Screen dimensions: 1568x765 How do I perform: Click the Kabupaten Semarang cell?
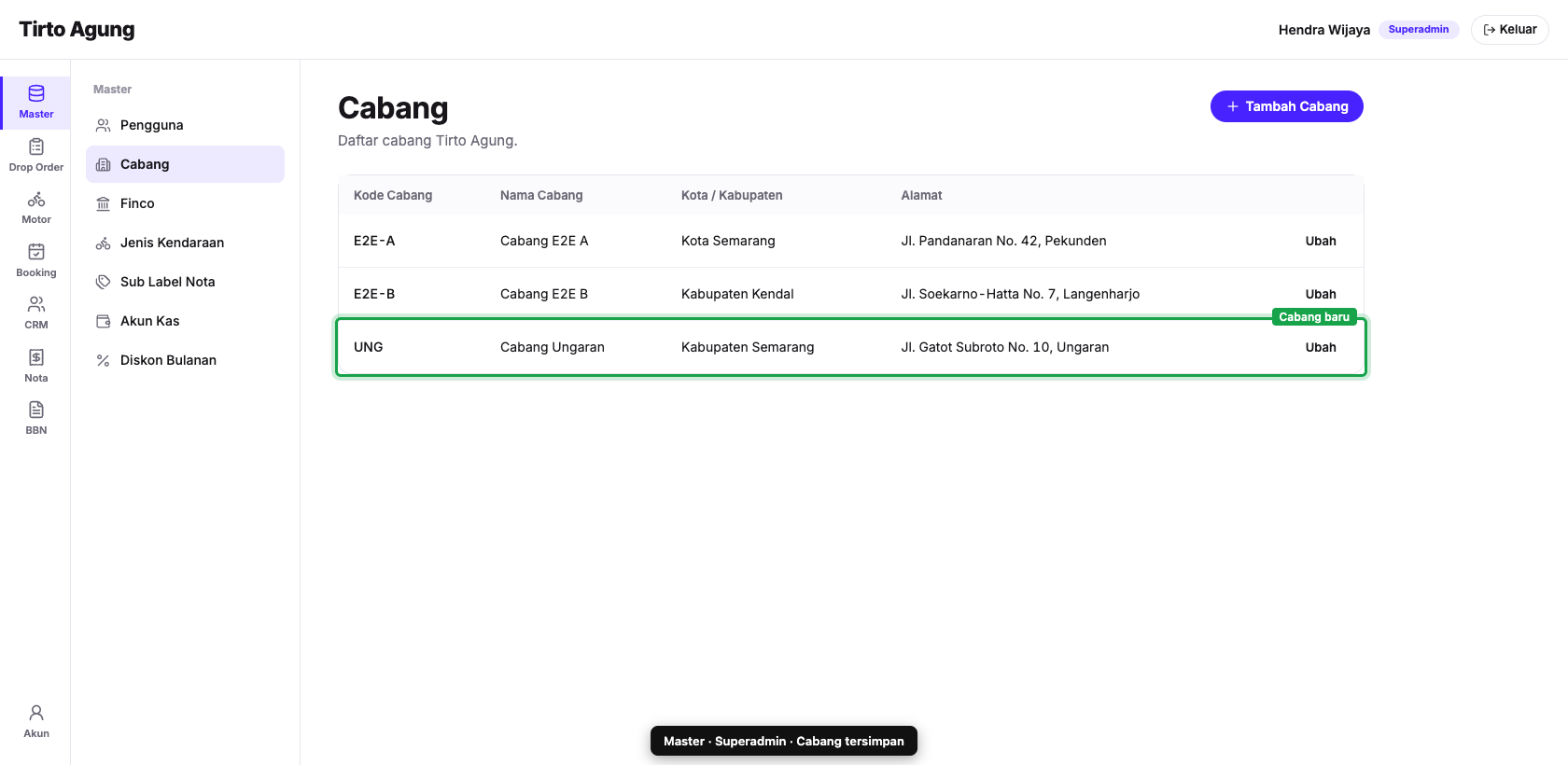pos(748,347)
